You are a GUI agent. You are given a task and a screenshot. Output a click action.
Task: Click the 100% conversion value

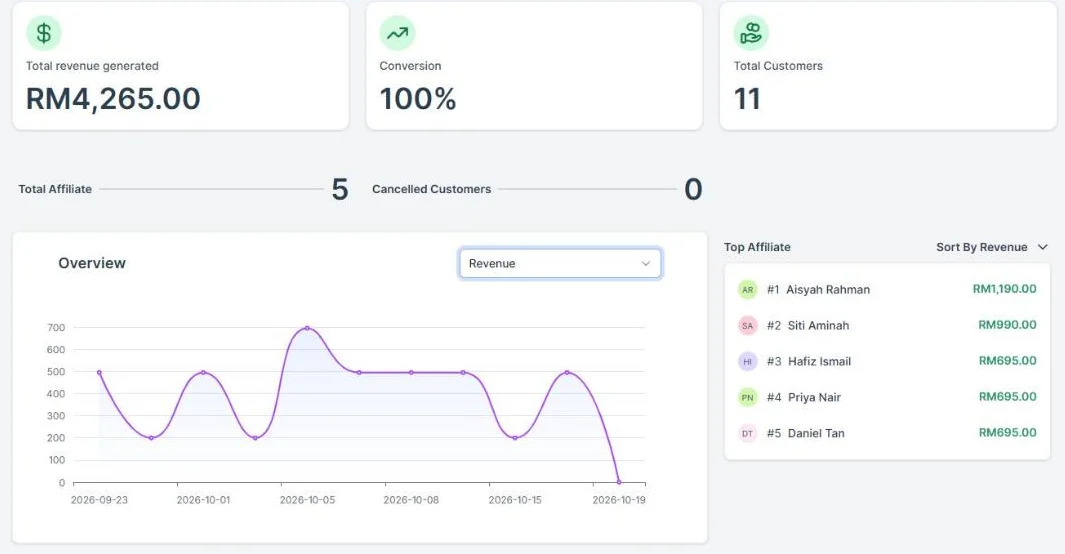pos(418,99)
